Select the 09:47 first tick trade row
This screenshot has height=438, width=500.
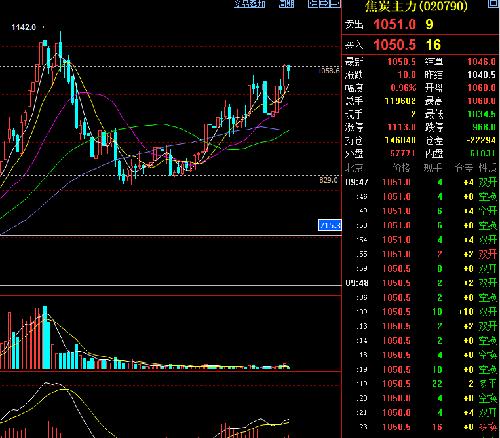(421, 182)
